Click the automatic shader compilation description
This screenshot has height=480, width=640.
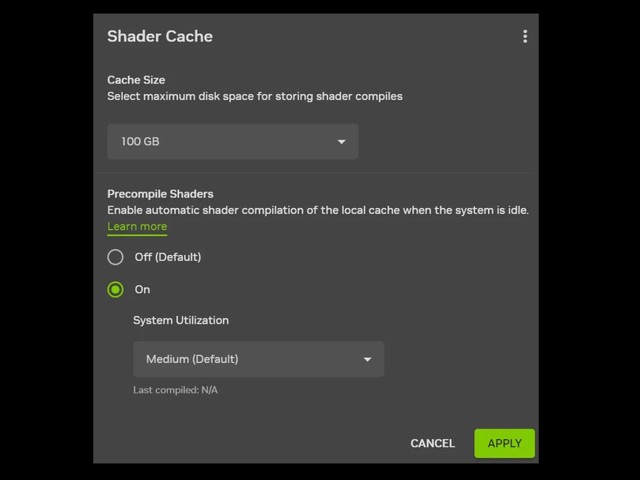318,211
